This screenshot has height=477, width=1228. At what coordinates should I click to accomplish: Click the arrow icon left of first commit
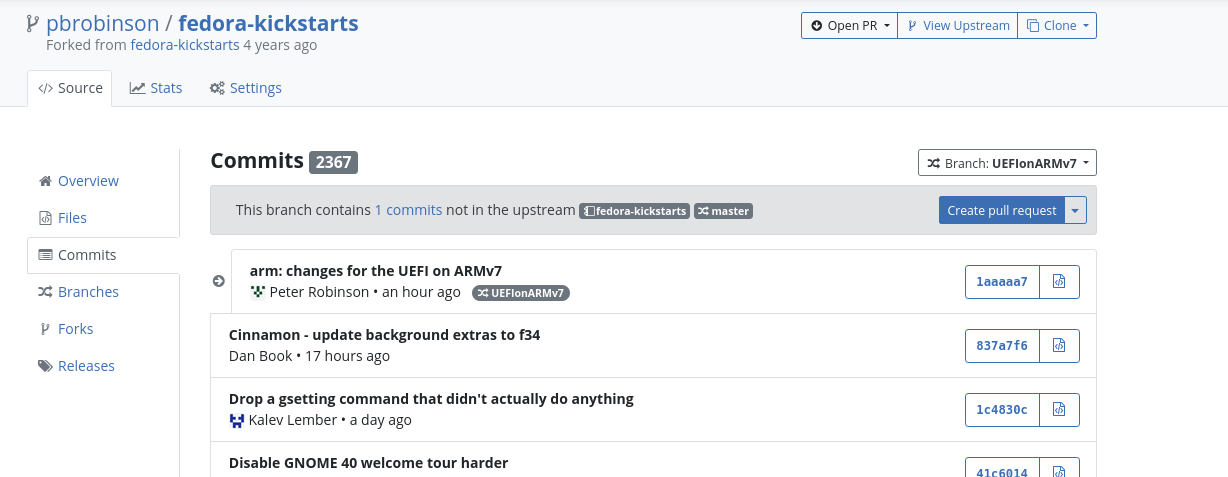click(x=219, y=281)
